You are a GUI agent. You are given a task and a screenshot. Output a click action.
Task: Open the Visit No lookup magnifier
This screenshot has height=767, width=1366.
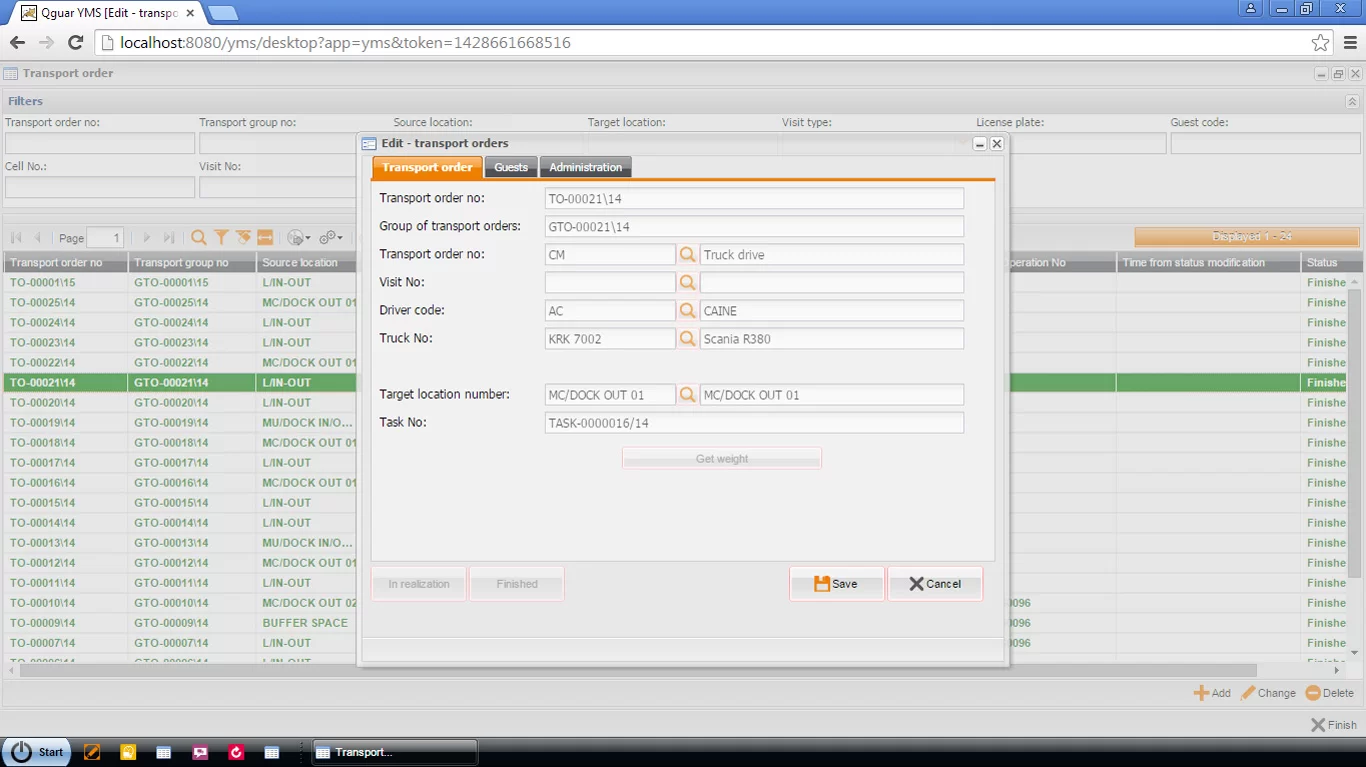(688, 282)
